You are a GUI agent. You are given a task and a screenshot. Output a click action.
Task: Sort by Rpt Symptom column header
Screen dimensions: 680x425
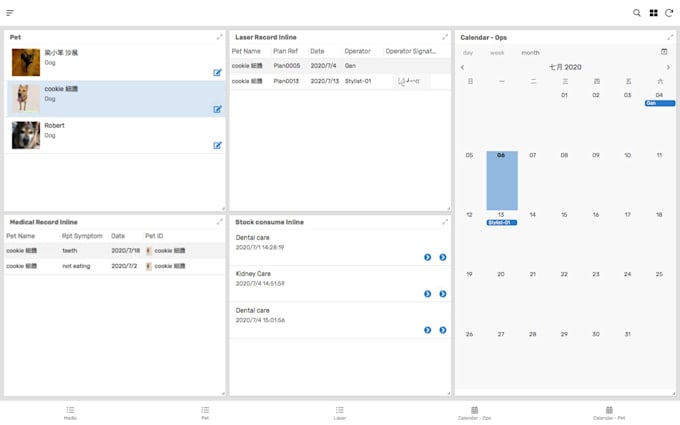pyautogui.click(x=79, y=236)
